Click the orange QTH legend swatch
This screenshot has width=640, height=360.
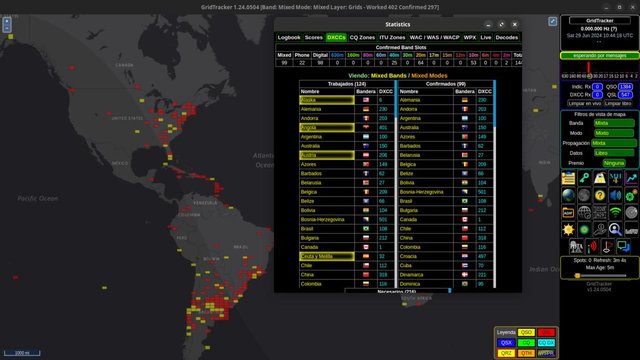[x=526, y=353]
